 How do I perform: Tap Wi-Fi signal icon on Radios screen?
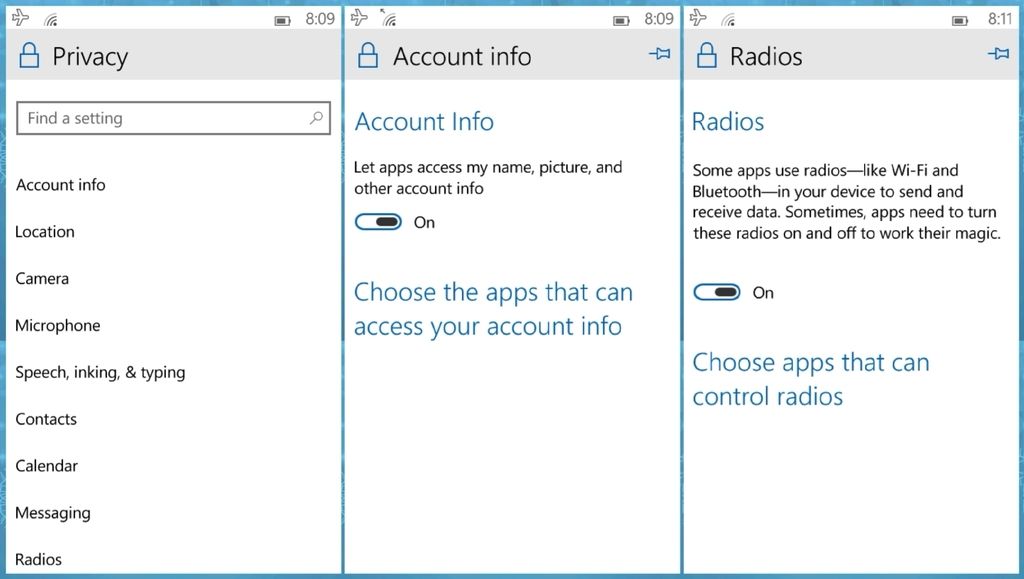coord(728,20)
